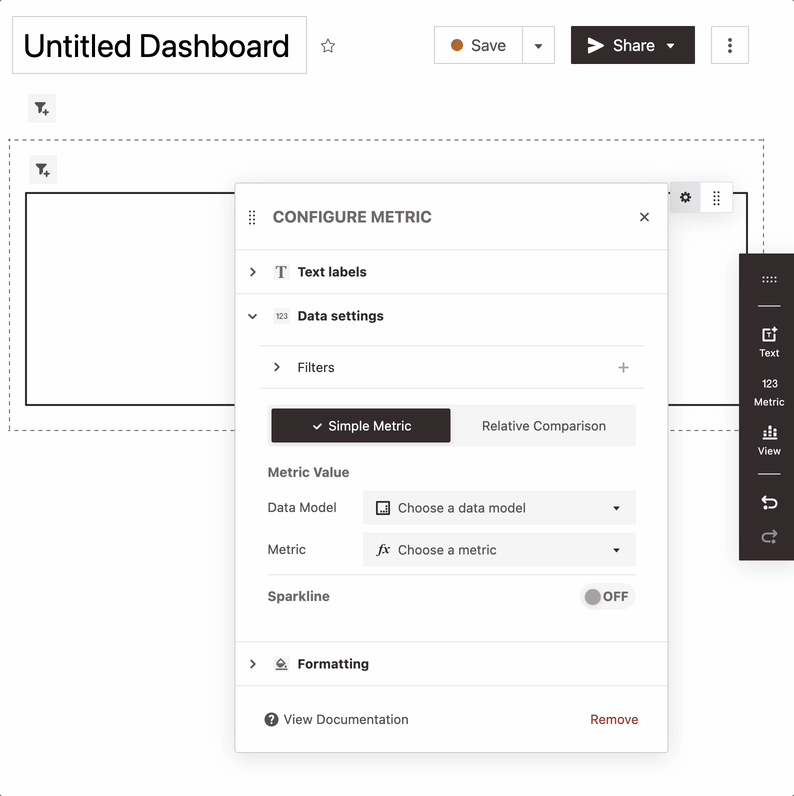The height and width of the screenshot is (796, 794).
Task: Expand the Filters subsection chevron
Action: (x=277, y=367)
